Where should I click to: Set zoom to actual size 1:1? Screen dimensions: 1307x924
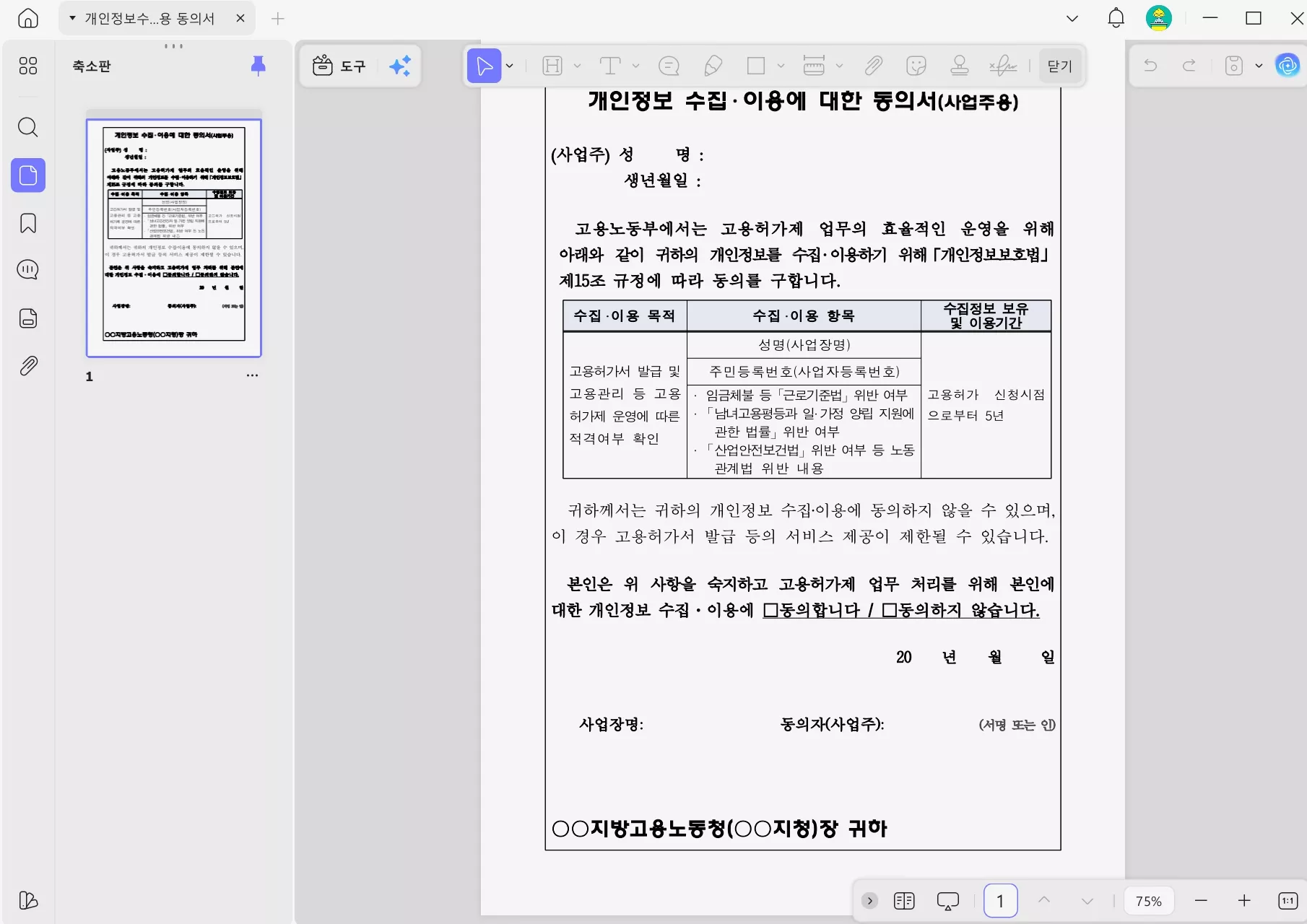[1288, 900]
